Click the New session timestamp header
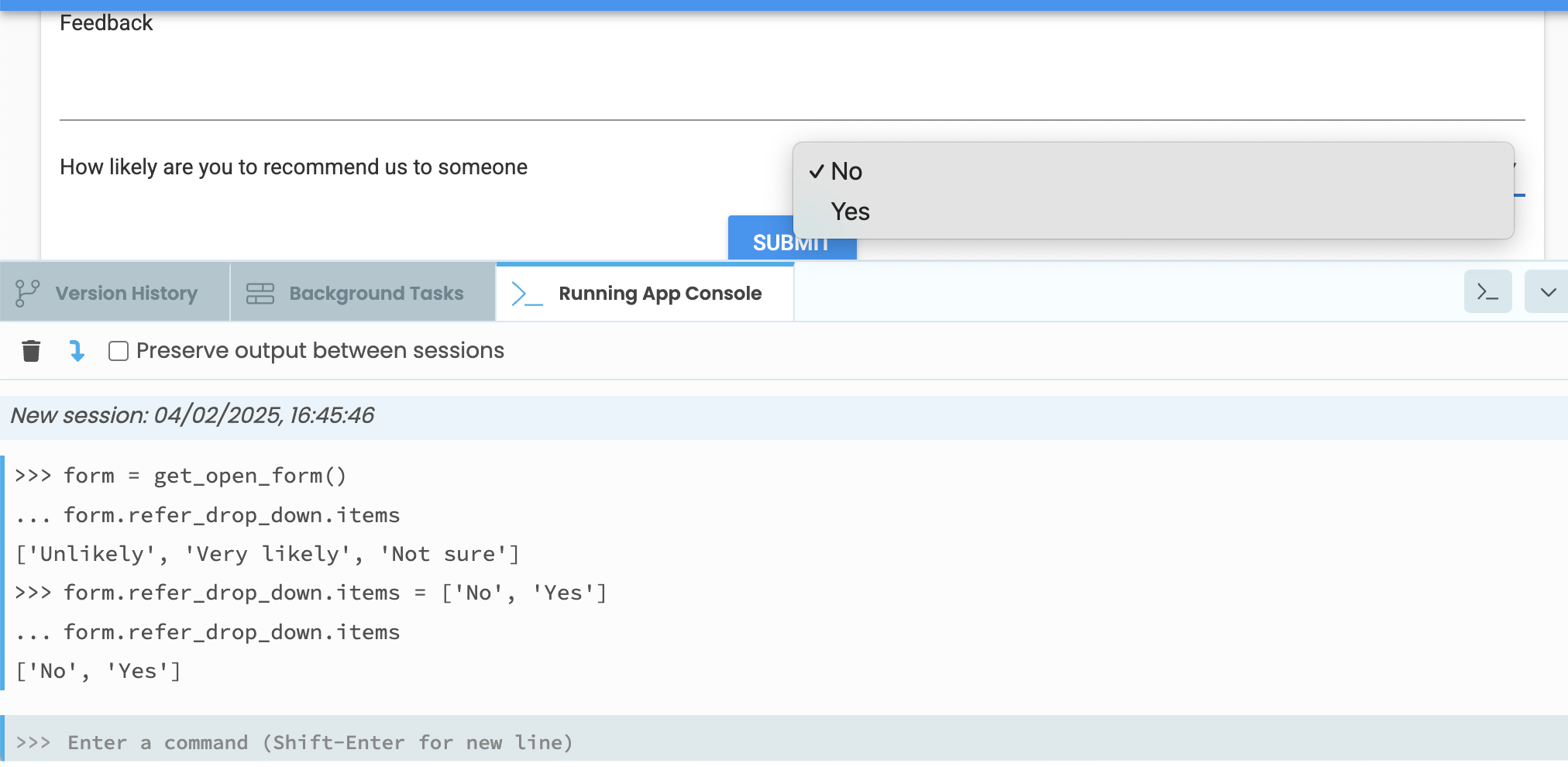This screenshot has width=1568, height=767. click(x=192, y=416)
